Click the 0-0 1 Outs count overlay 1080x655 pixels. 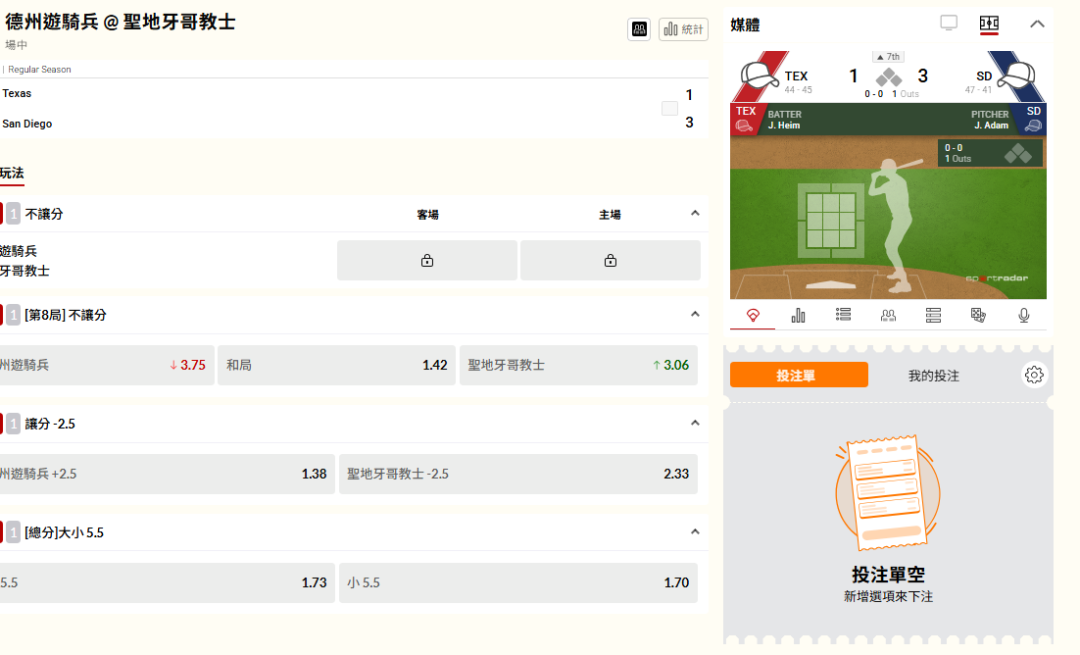tap(989, 153)
